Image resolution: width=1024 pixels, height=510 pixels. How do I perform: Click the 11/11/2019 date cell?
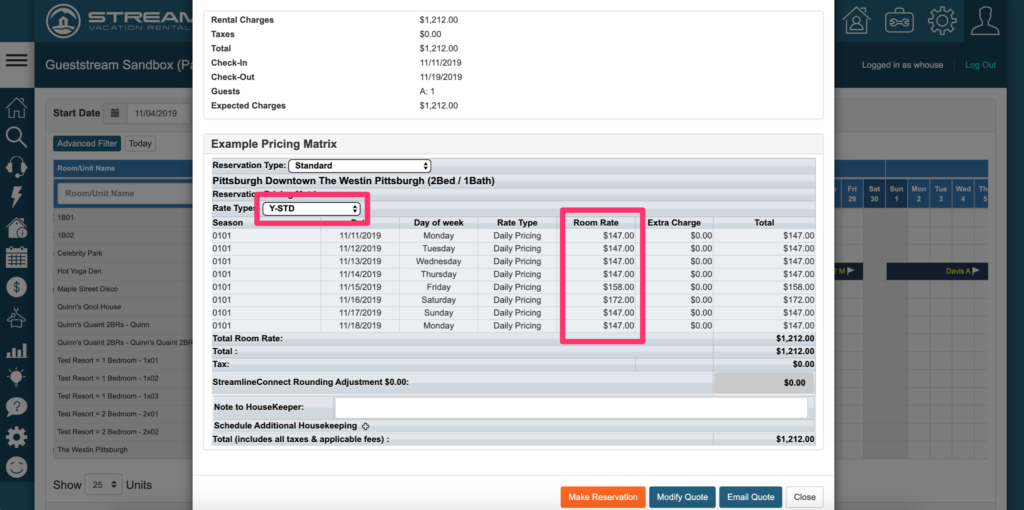point(360,236)
